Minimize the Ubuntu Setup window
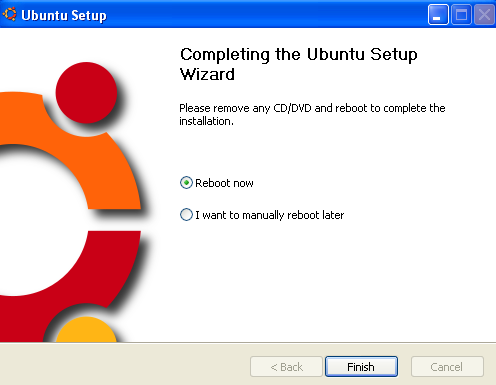Image resolution: width=496 pixels, height=385 pixels. (438, 15)
